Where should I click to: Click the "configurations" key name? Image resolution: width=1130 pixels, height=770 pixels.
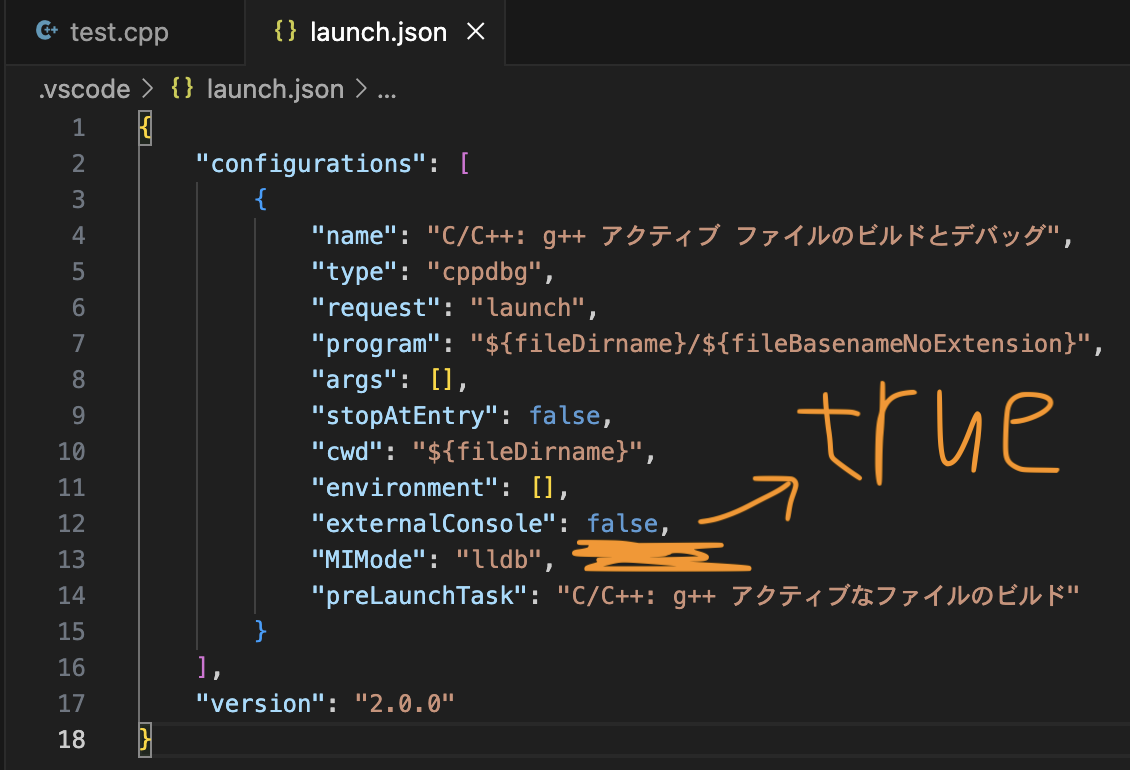[311, 163]
